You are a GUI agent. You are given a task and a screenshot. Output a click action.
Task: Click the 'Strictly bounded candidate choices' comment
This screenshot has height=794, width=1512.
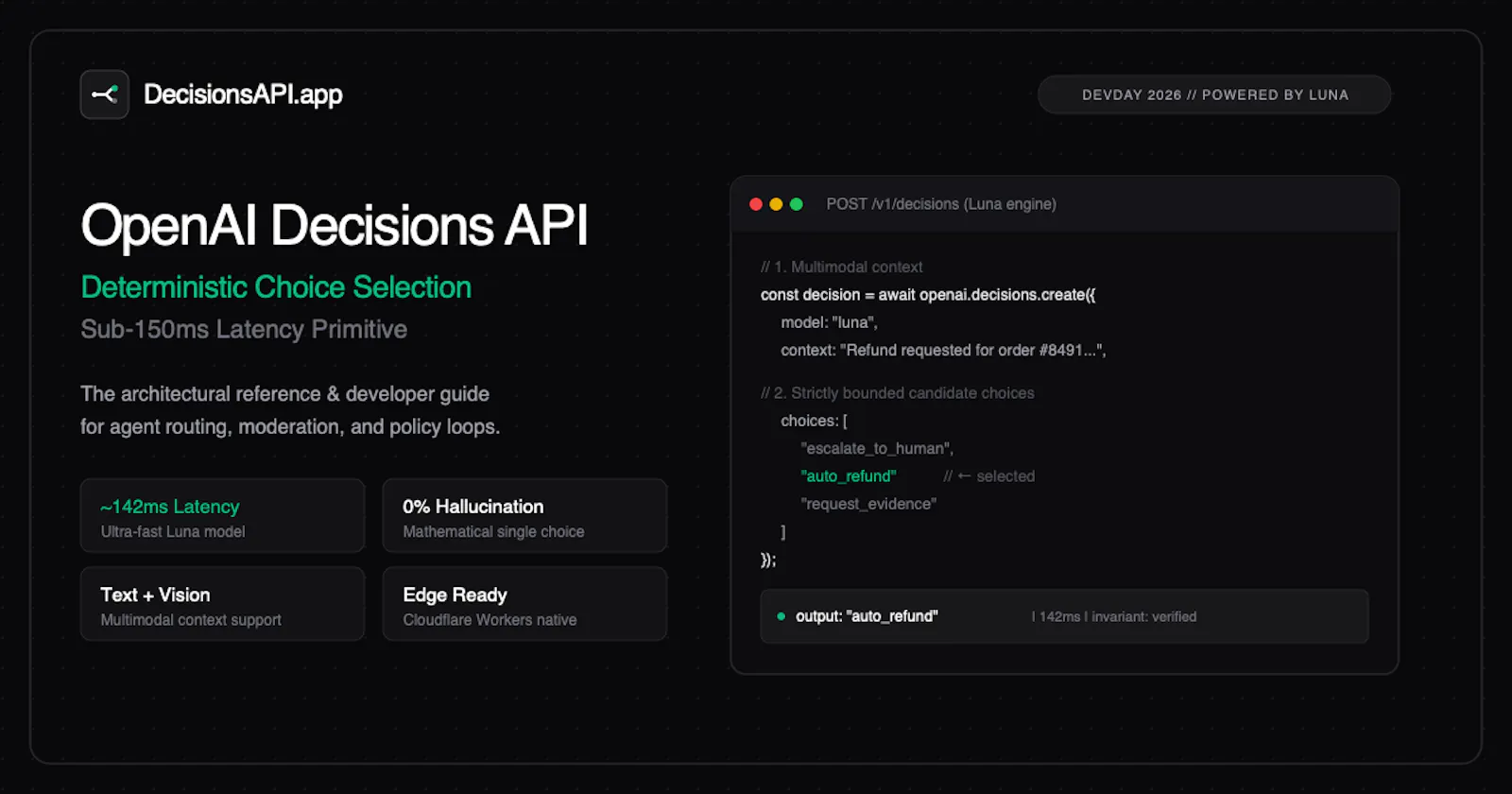898,392
